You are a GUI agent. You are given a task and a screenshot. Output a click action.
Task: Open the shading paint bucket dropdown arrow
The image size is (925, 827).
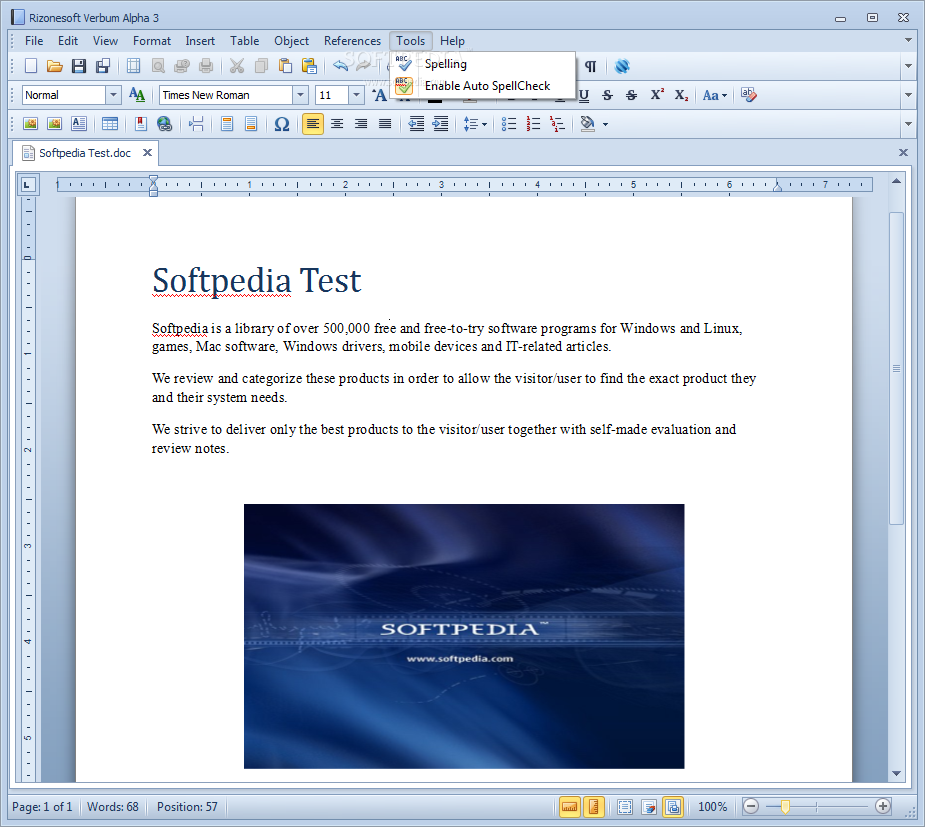pos(605,124)
